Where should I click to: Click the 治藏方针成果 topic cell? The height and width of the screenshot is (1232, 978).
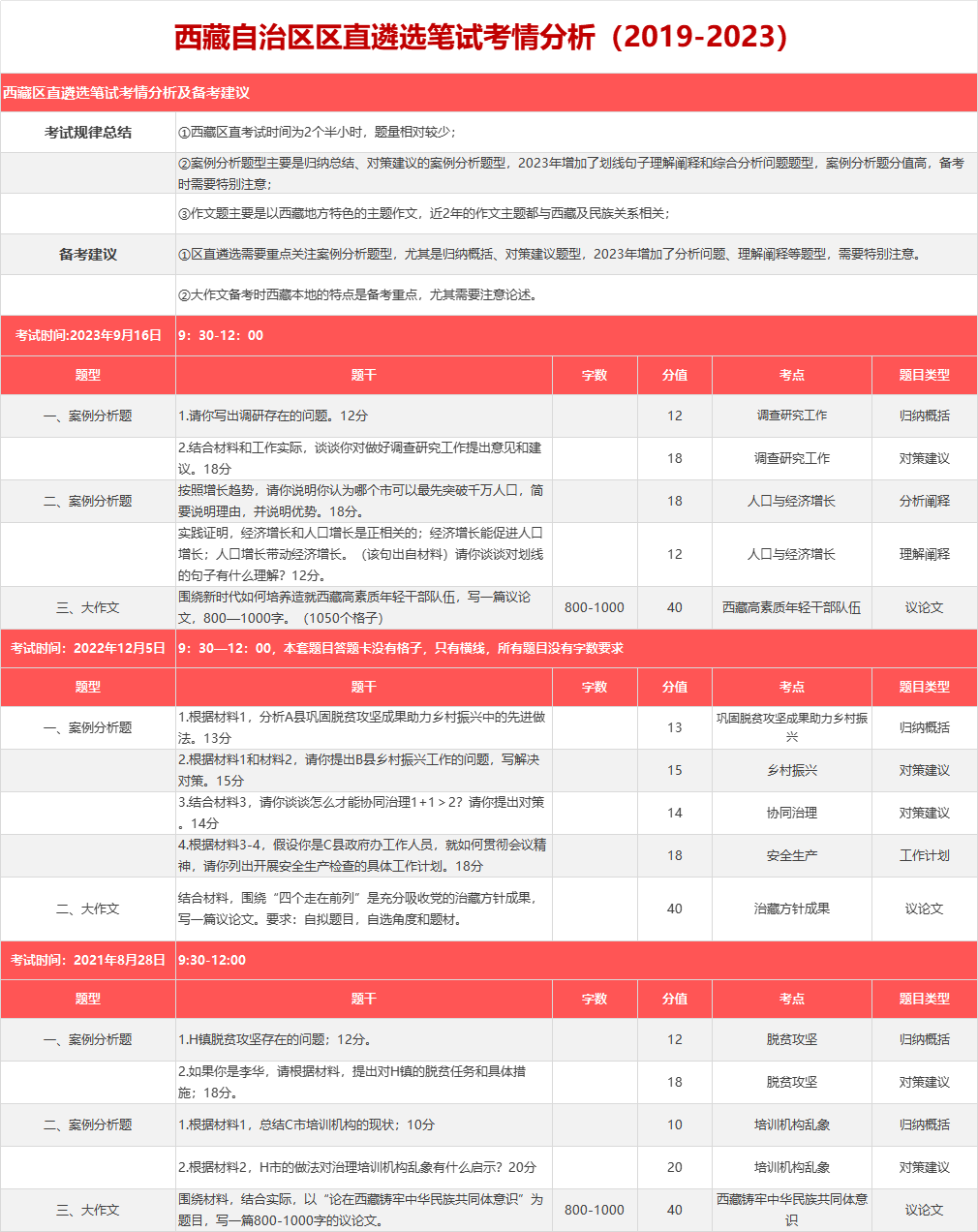point(791,909)
